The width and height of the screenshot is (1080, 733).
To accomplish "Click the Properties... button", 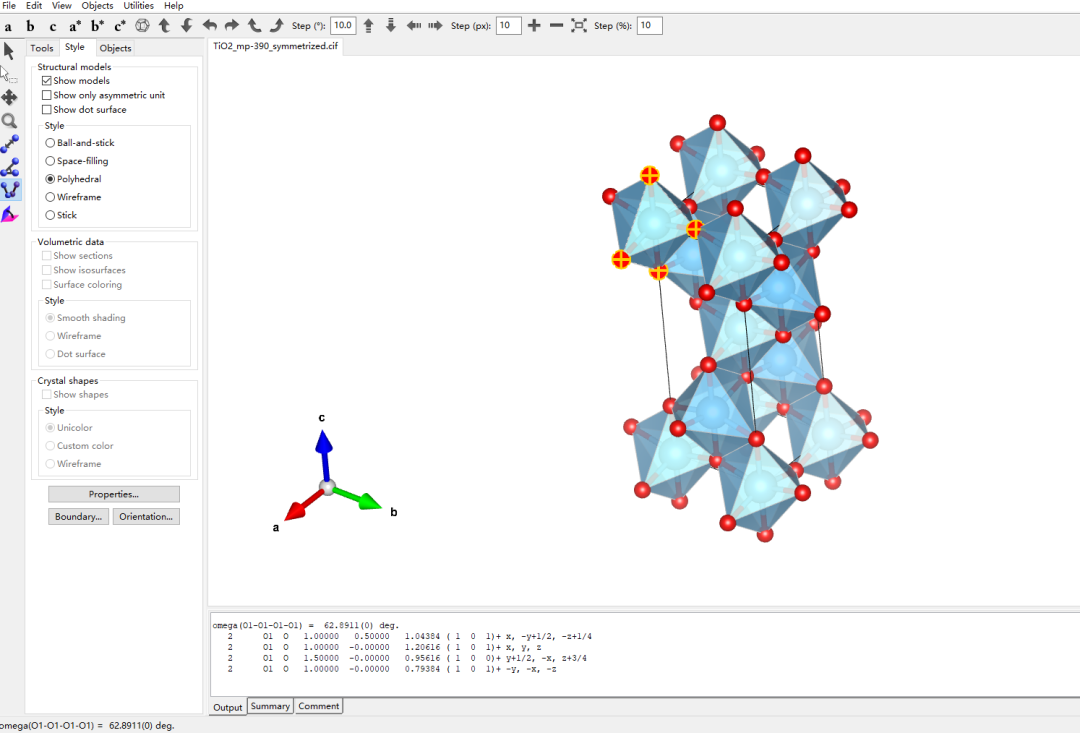I will [x=114, y=494].
